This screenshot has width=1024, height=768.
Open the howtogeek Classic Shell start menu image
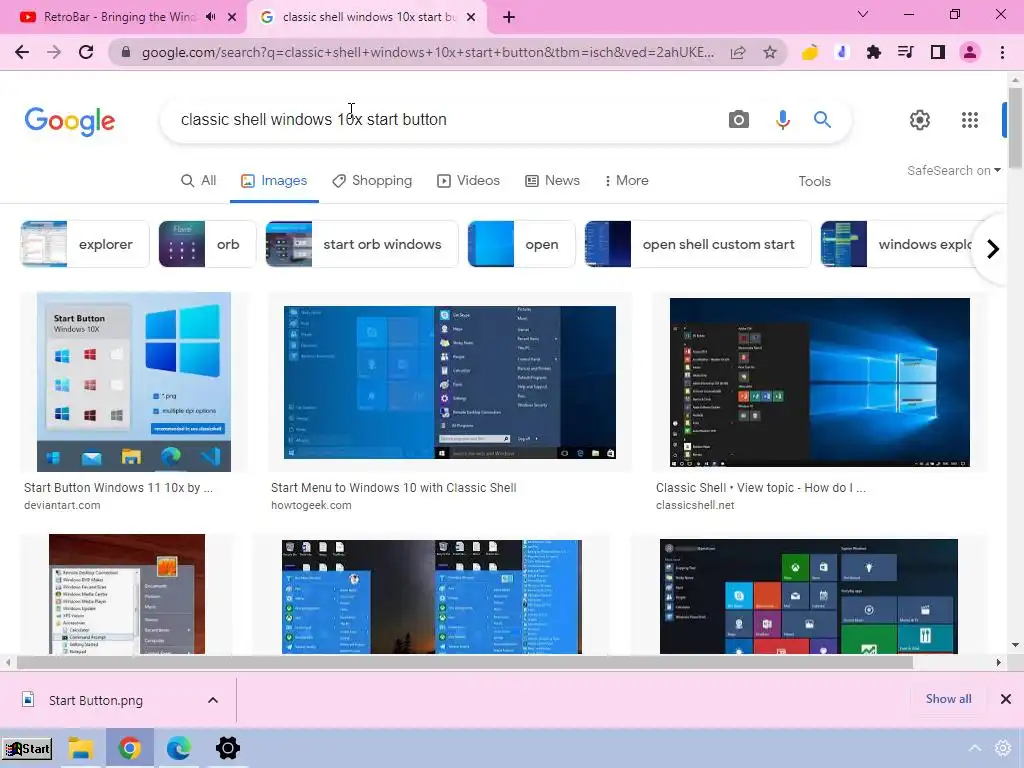[449, 383]
